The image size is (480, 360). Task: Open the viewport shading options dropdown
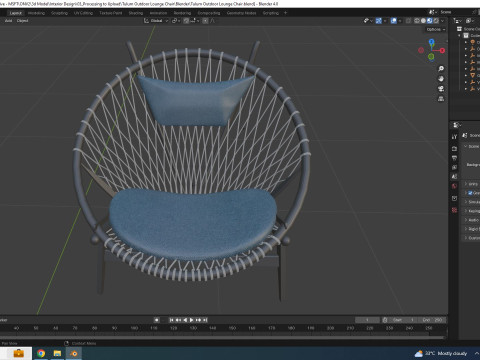[443, 21]
